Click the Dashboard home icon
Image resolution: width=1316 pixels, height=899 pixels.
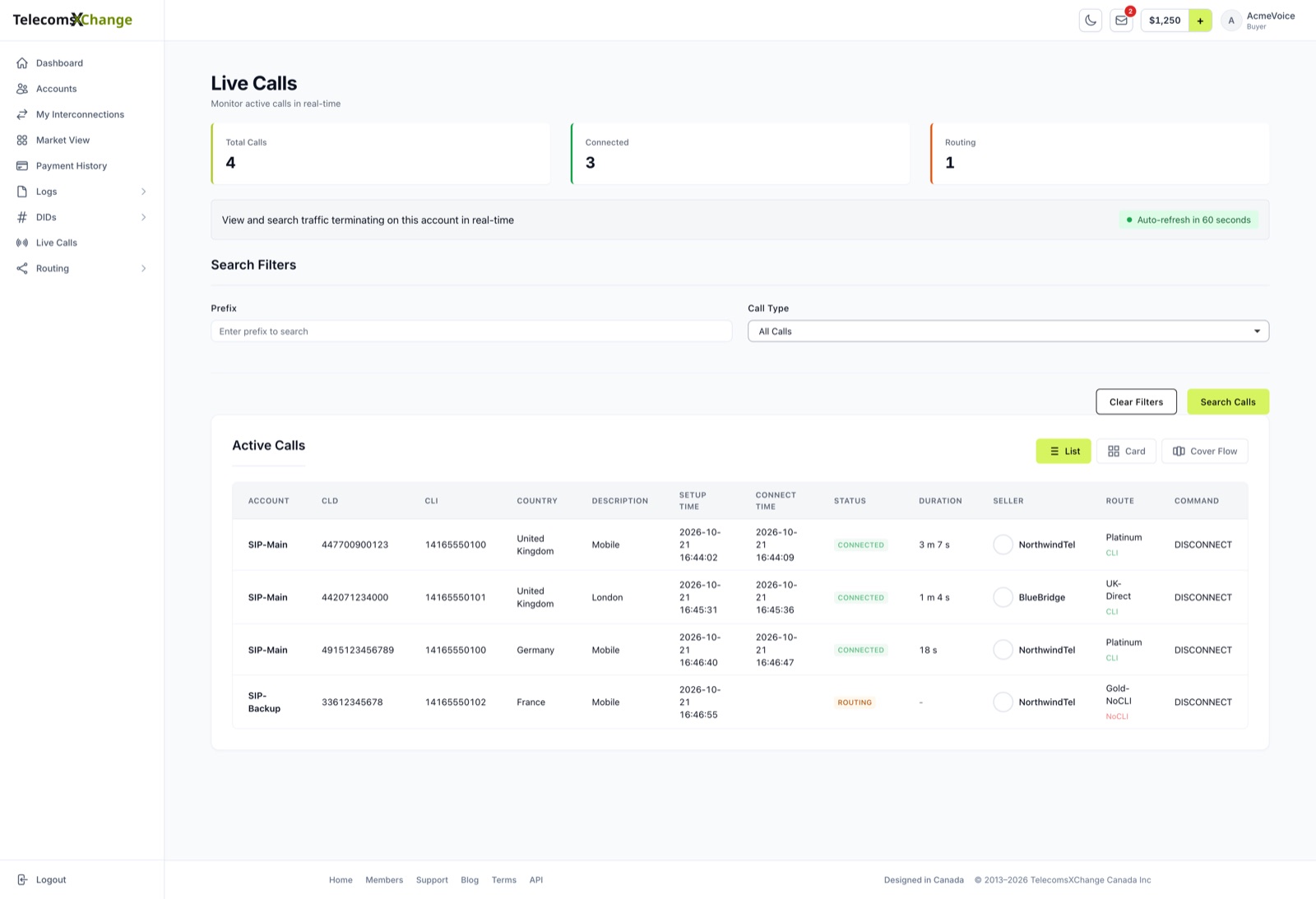coord(22,63)
